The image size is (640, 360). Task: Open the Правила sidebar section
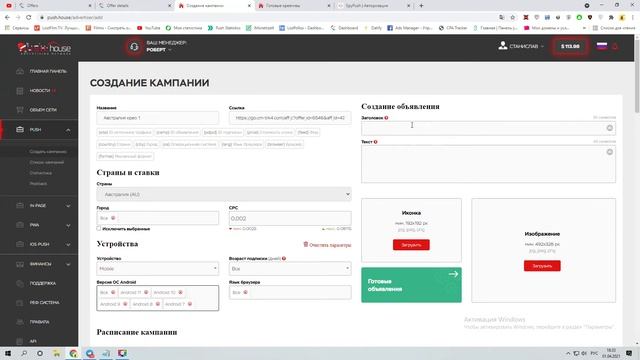(x=39, y=322)
